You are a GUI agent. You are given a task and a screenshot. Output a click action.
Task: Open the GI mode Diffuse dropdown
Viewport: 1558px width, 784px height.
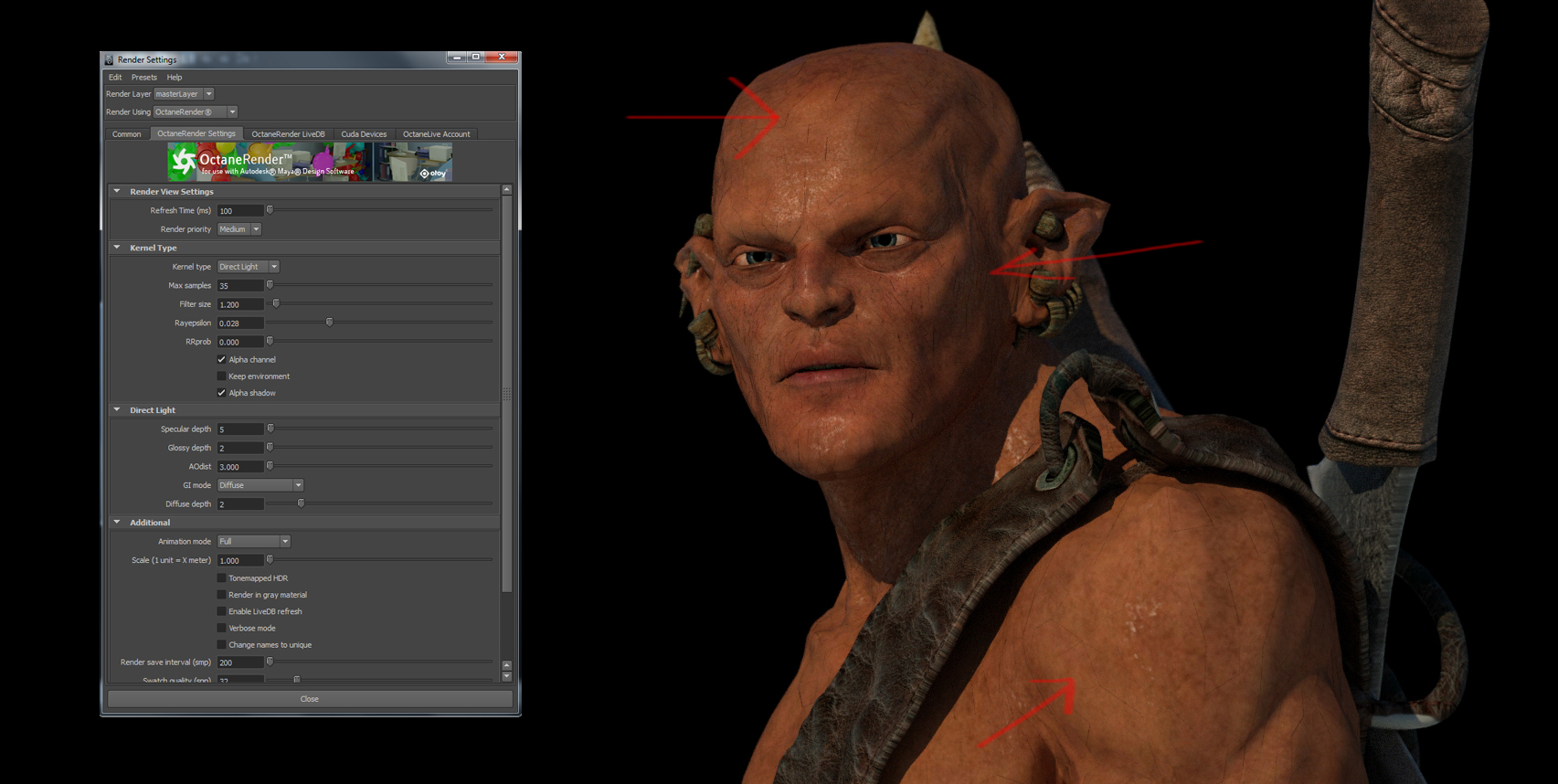click(260, 485)
